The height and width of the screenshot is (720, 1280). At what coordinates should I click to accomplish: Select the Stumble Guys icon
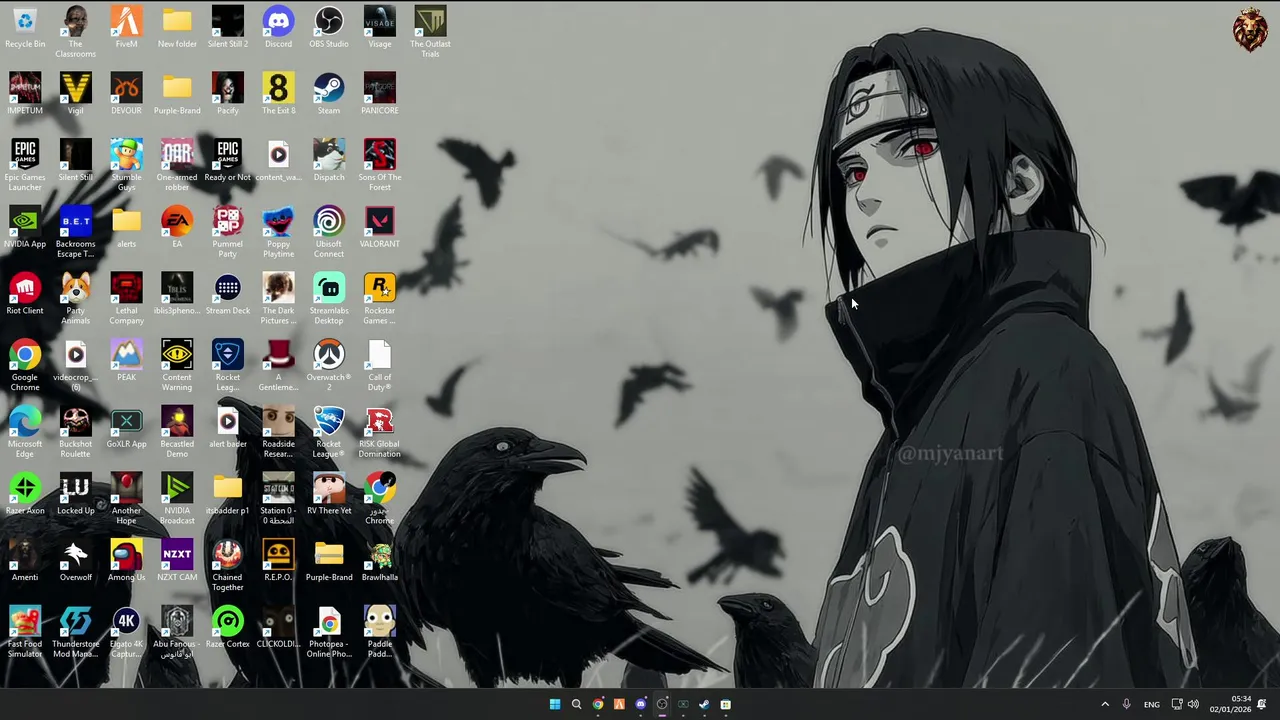point(126,165)
